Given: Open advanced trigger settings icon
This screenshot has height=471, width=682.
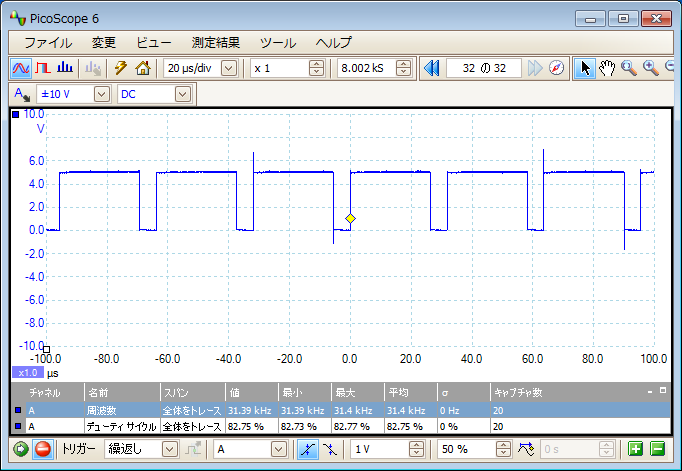Looking at the screenshot, I should [526, 449].
